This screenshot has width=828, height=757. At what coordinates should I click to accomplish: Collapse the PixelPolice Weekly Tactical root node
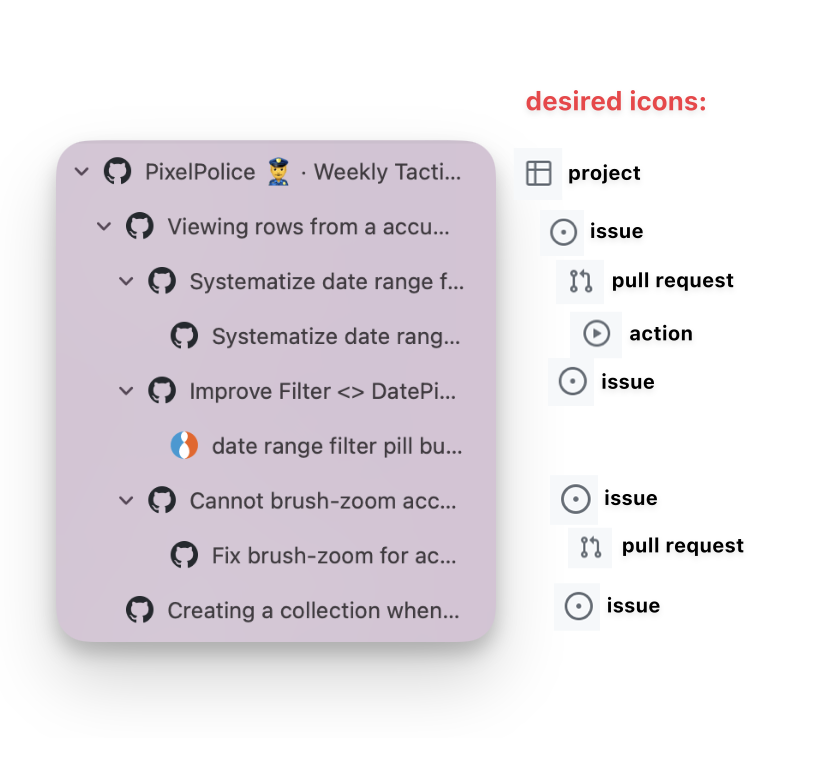point(81,171)
